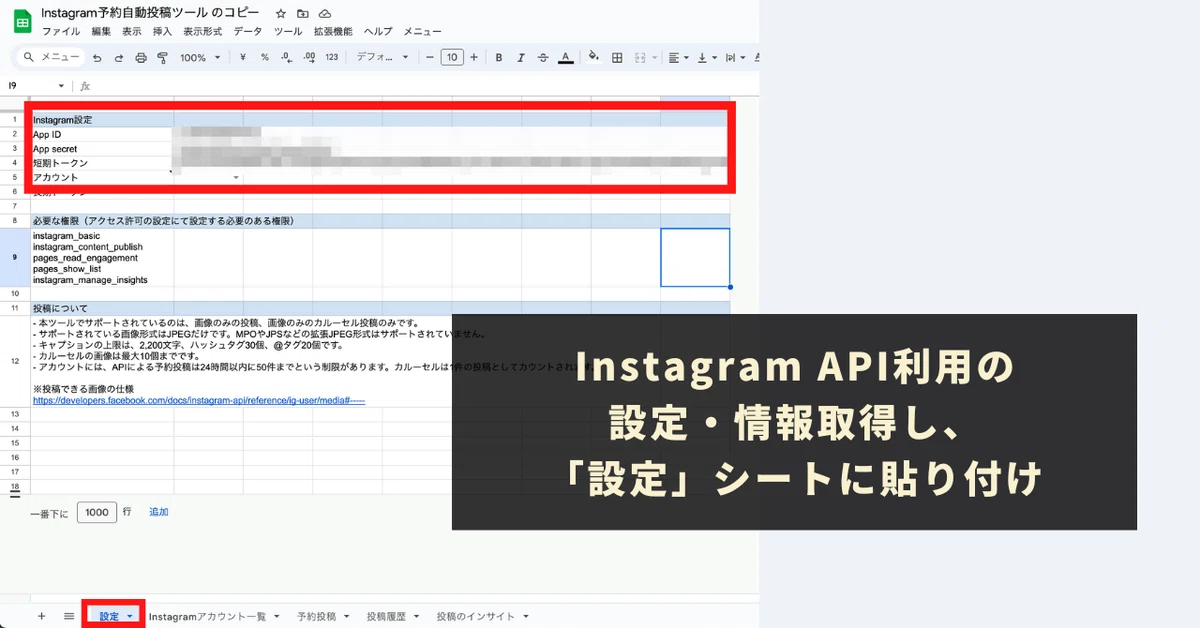
Task: Open the font family dropdown
Action: point(382,58)
